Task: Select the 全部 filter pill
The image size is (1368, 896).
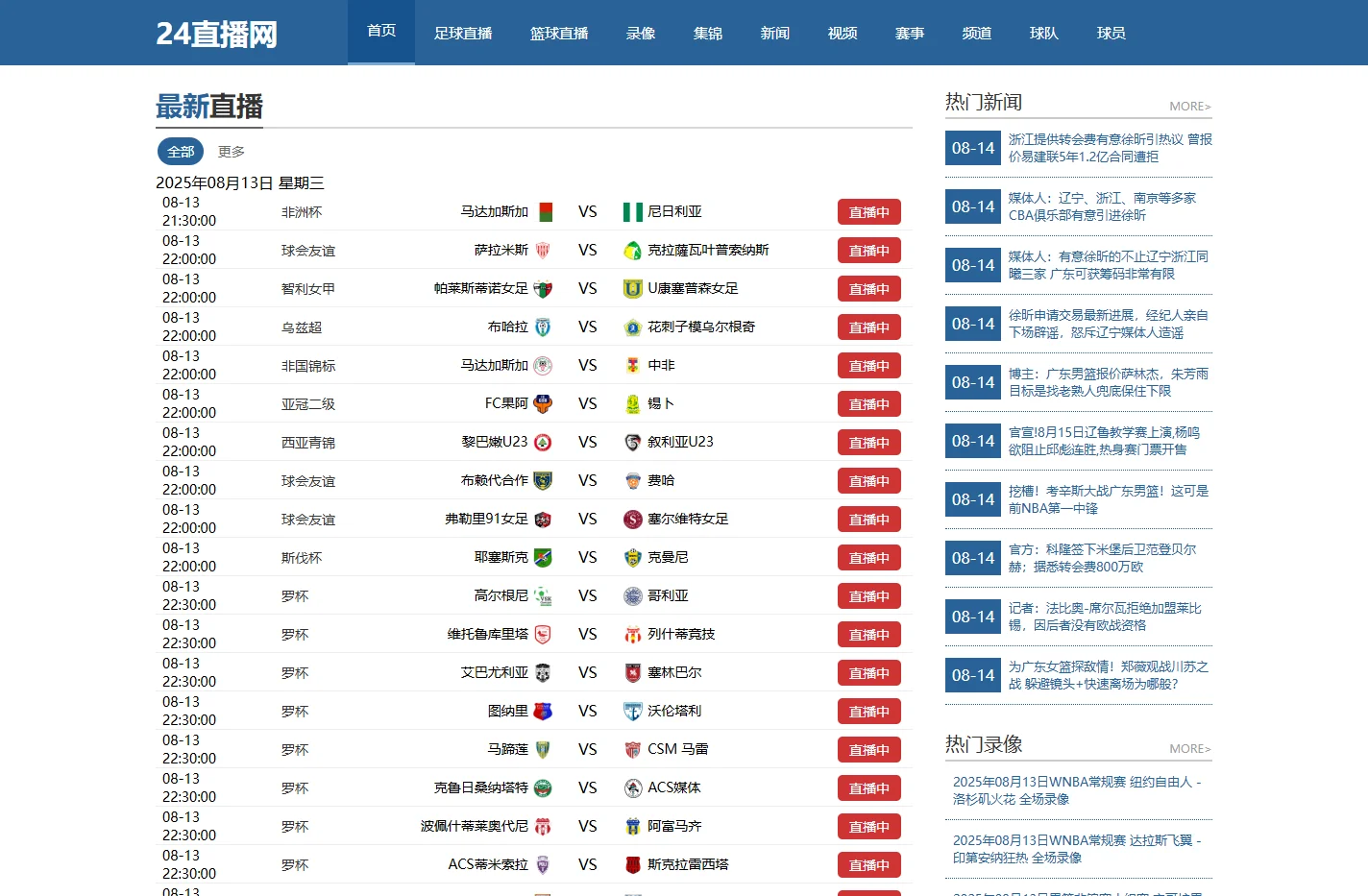Action: tap(181, 152)
